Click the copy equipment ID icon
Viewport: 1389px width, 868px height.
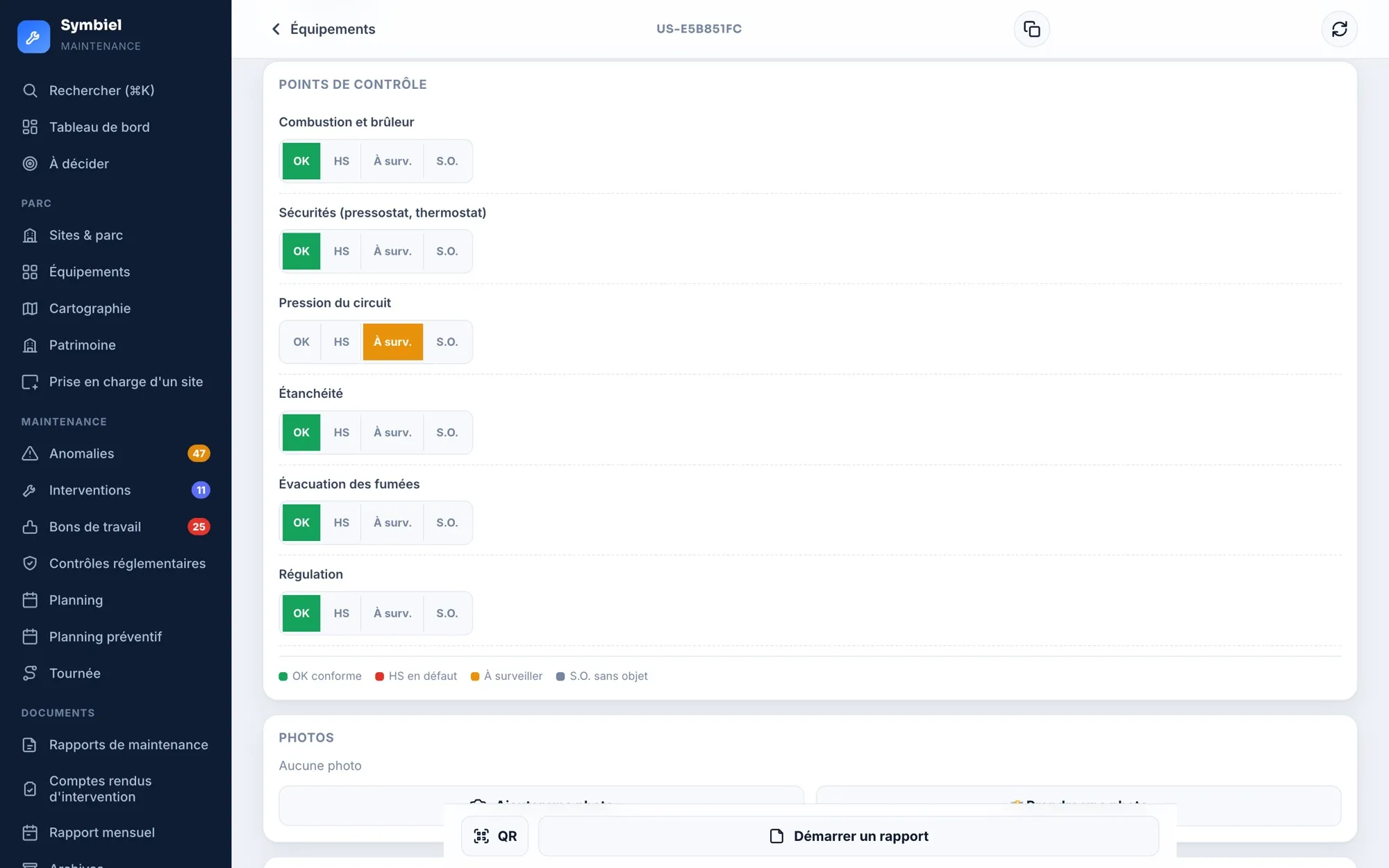[1031, 29]
